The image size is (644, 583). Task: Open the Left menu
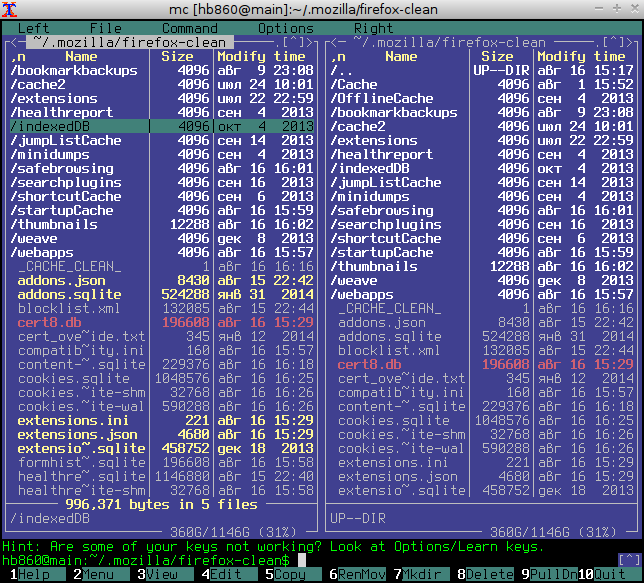pyautogui.click(x=33, y=28)
